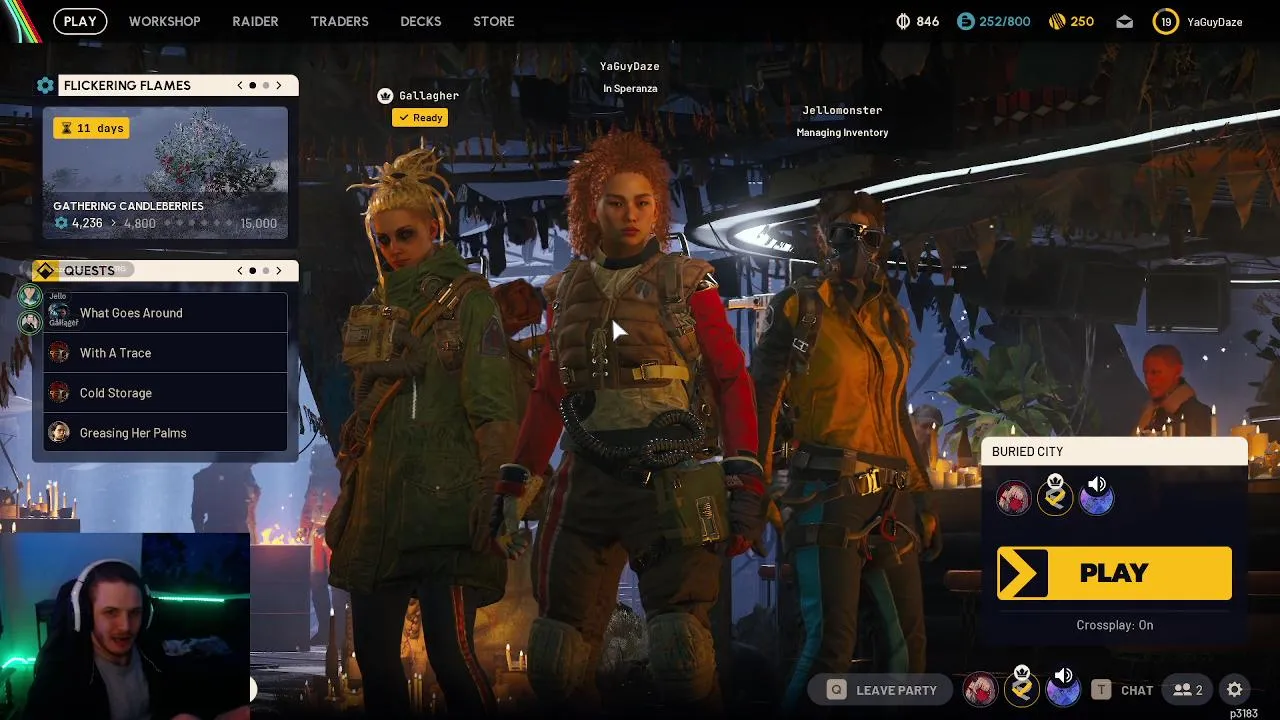This screenshot has width=1280, height=720.
Task: Open the mail inbox envelope icon
Action: click(1125, 21)
